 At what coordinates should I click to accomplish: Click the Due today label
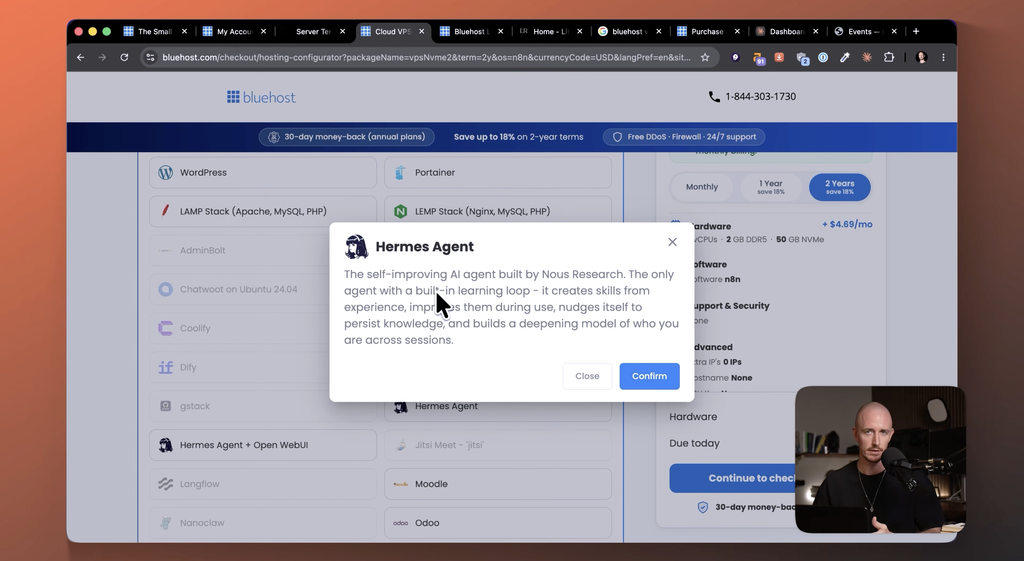tap(694, 443)
